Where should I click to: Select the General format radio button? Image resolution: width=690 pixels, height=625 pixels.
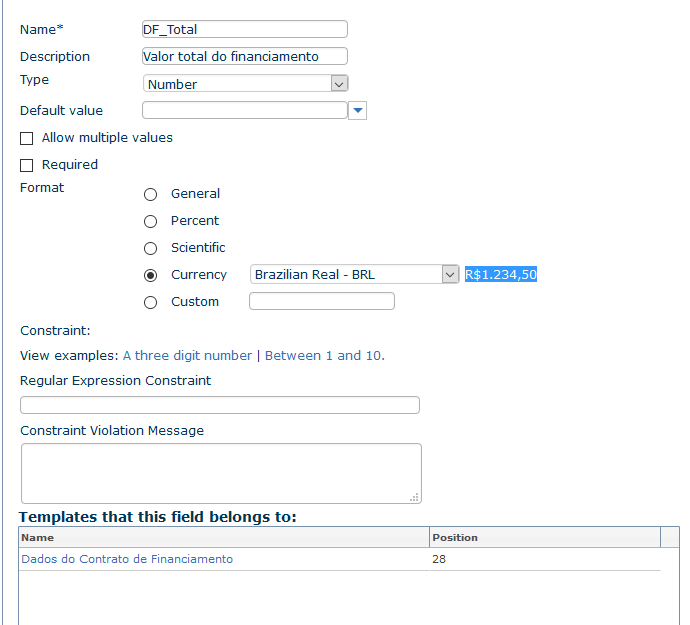[x=151, y=194]
